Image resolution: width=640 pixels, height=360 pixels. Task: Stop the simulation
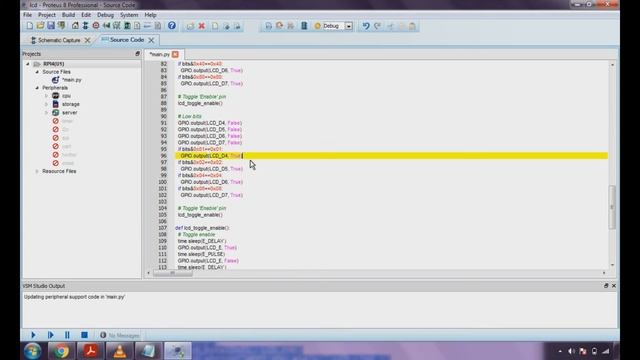click(x=84, y=335)
